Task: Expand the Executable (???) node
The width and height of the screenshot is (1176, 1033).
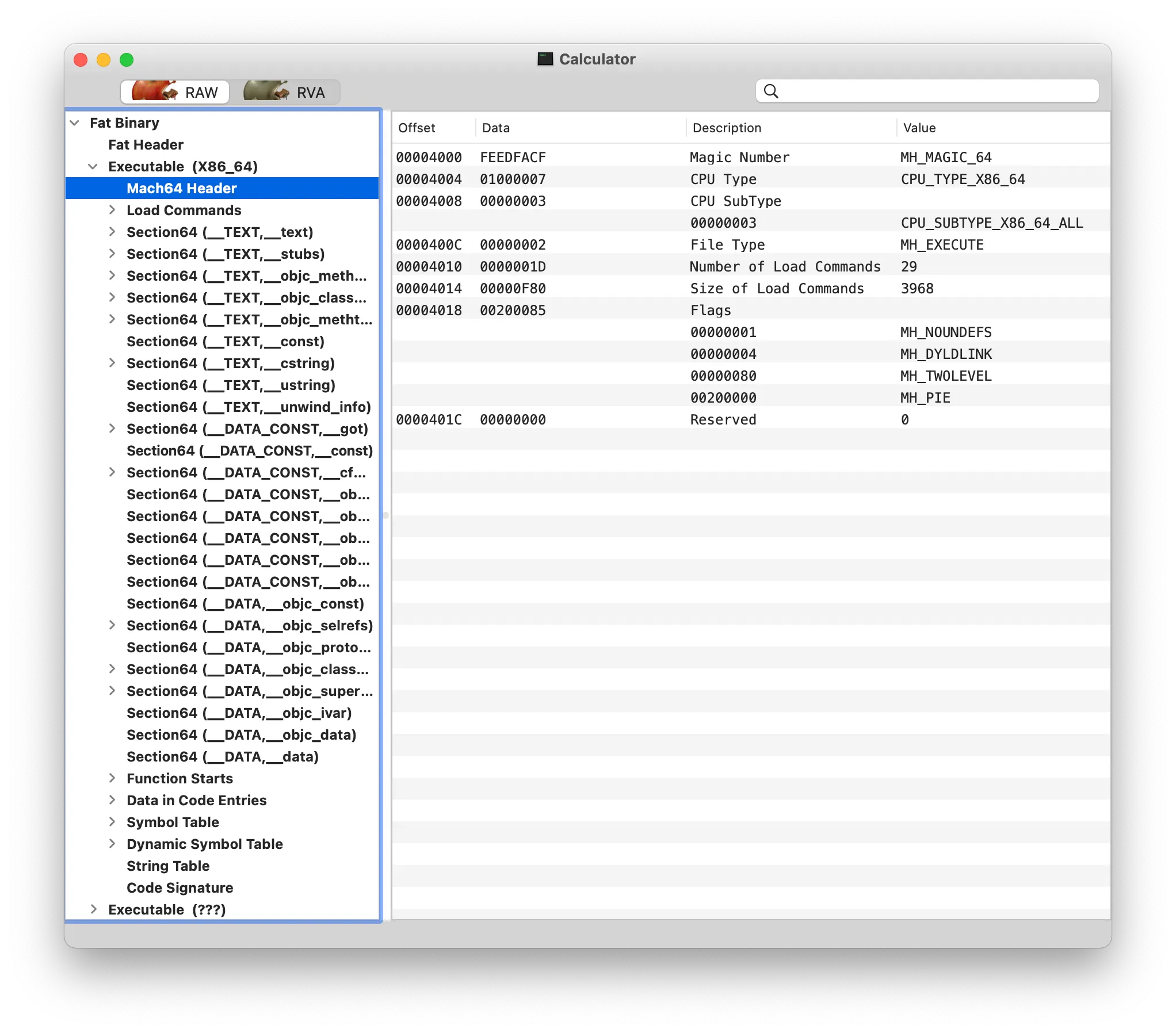Action: 93,909
